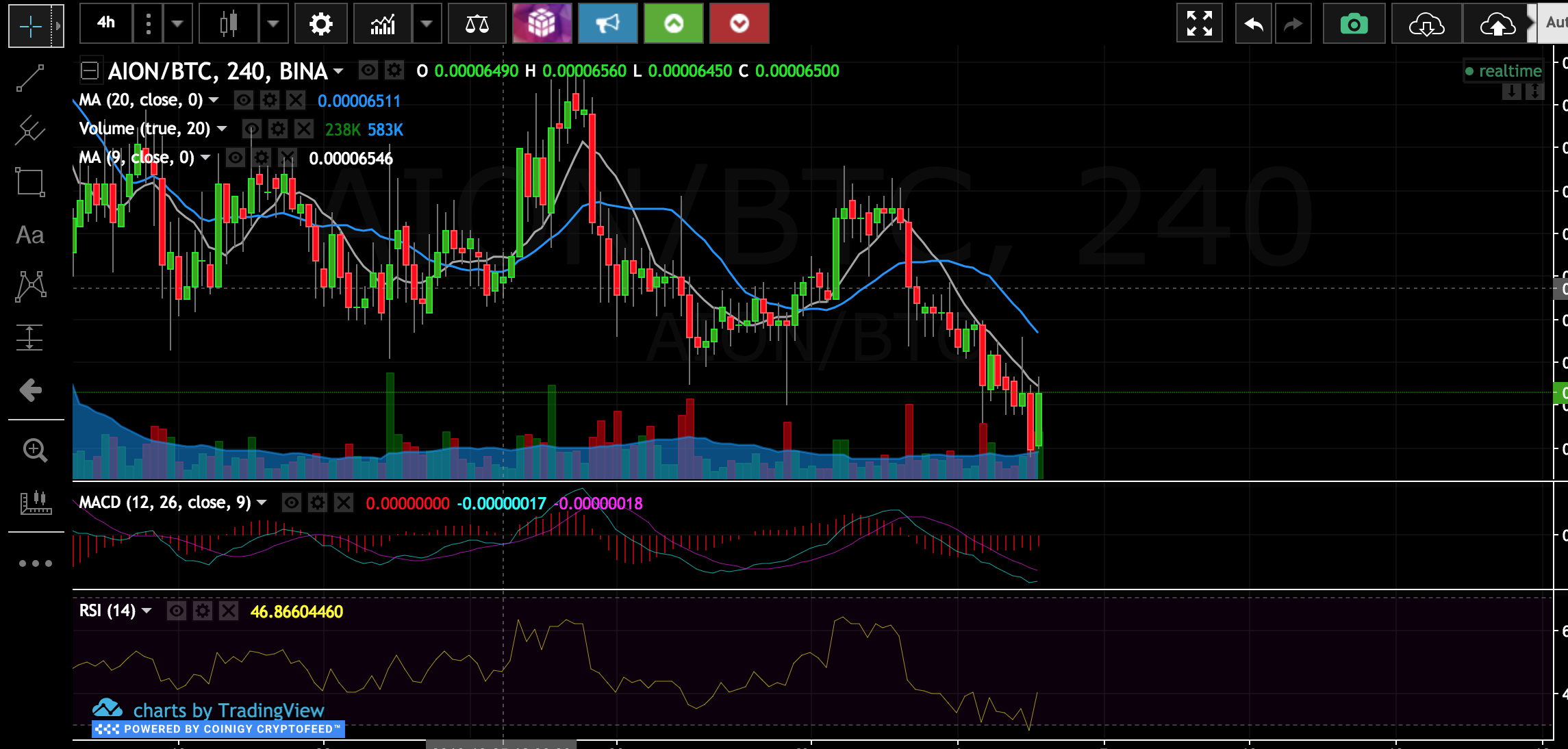Hide the MA 20 indicator with eye icon

(x=243, y=101)
